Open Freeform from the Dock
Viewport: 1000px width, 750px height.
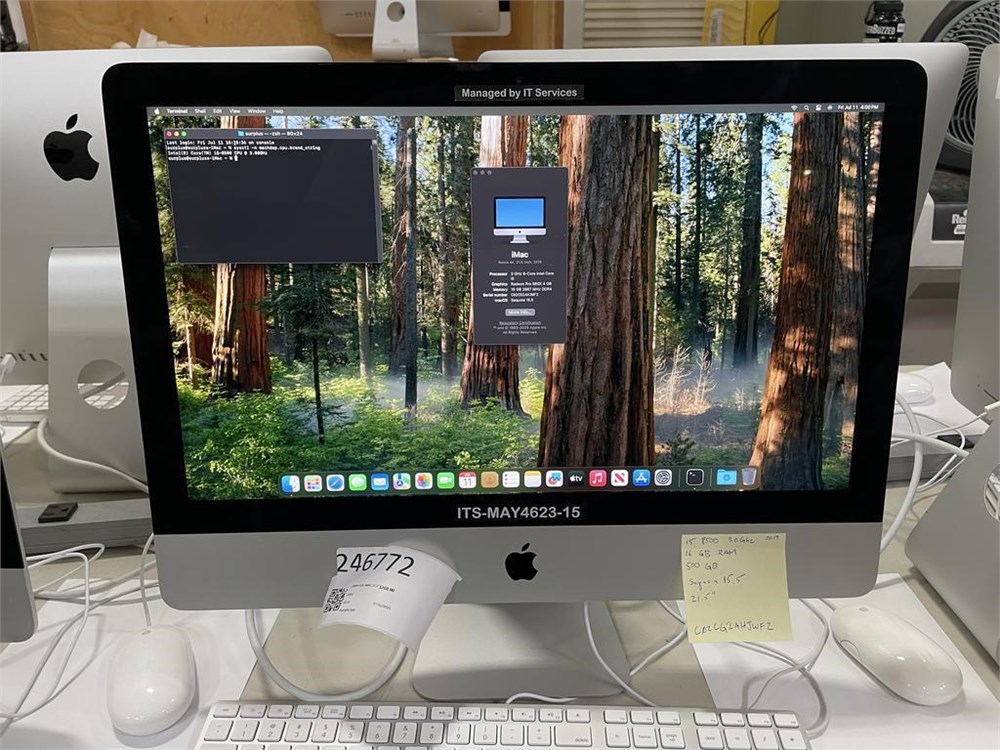(x=554, y=478)
